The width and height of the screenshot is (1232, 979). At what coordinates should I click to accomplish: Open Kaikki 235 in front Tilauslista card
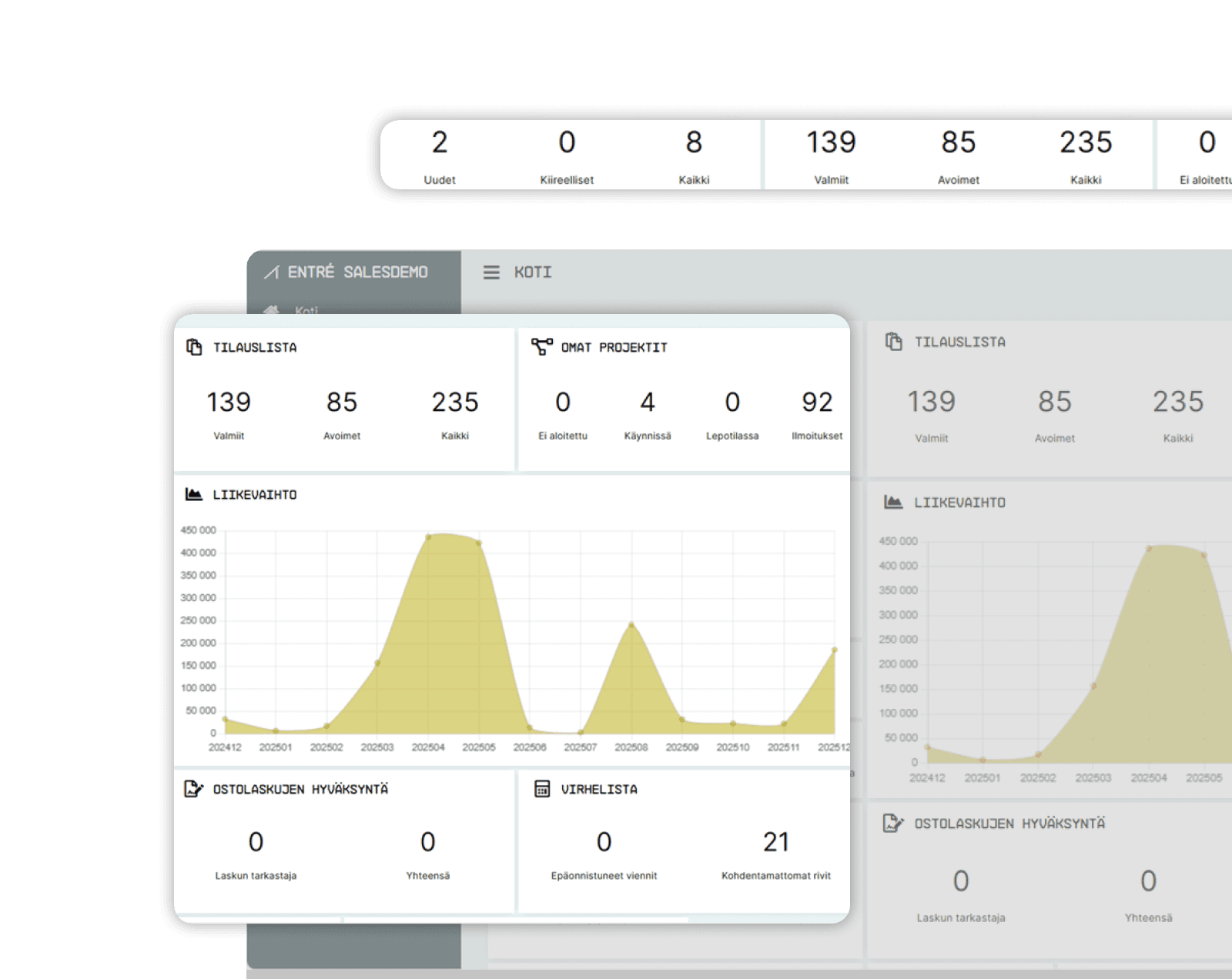coord(455,414)
